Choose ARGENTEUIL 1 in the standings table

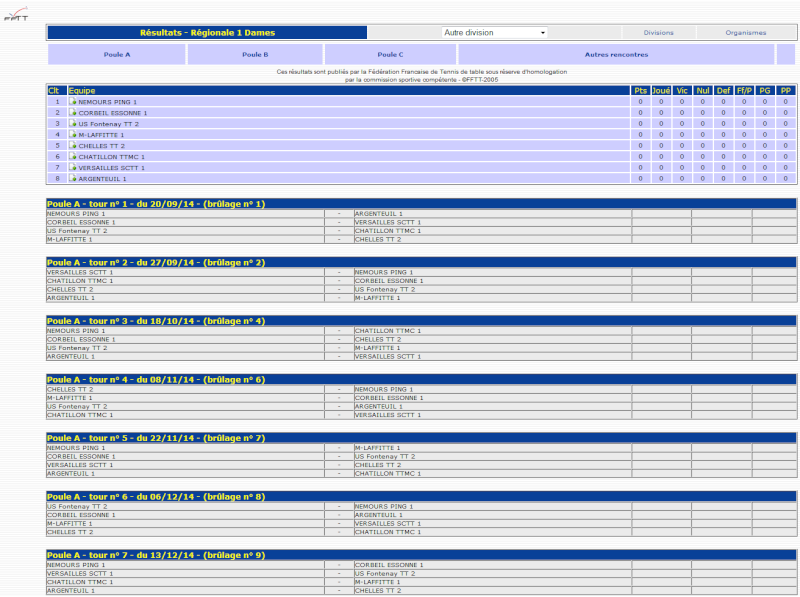pos(102,179)
